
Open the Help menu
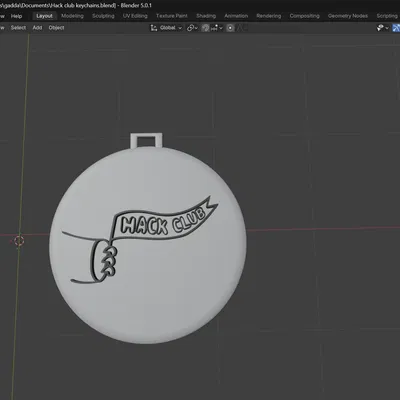[x=16, y=16]
